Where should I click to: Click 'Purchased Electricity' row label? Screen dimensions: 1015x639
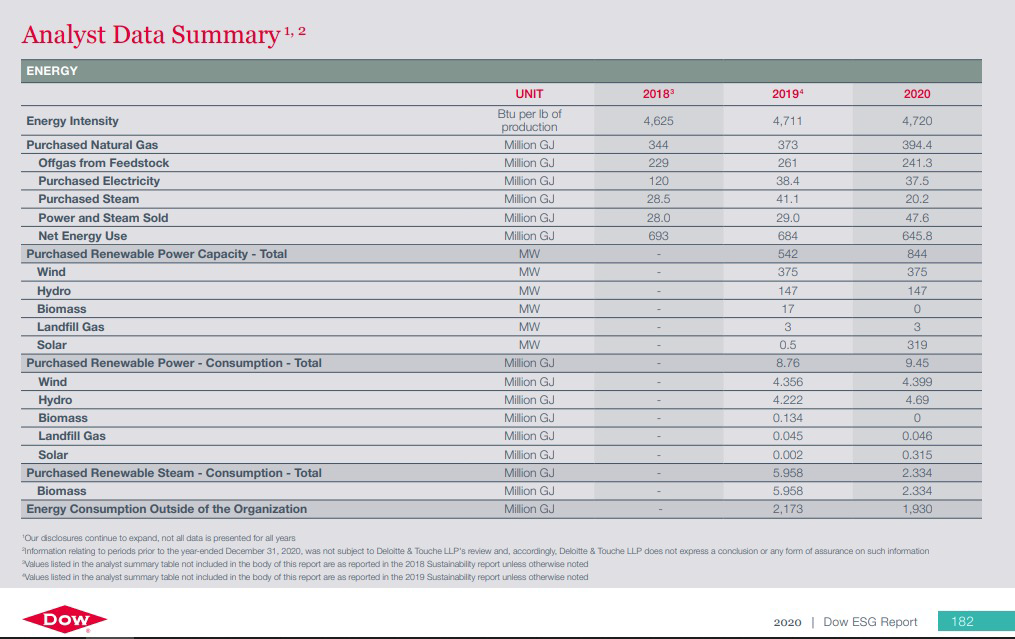click(x=98, y=181)
